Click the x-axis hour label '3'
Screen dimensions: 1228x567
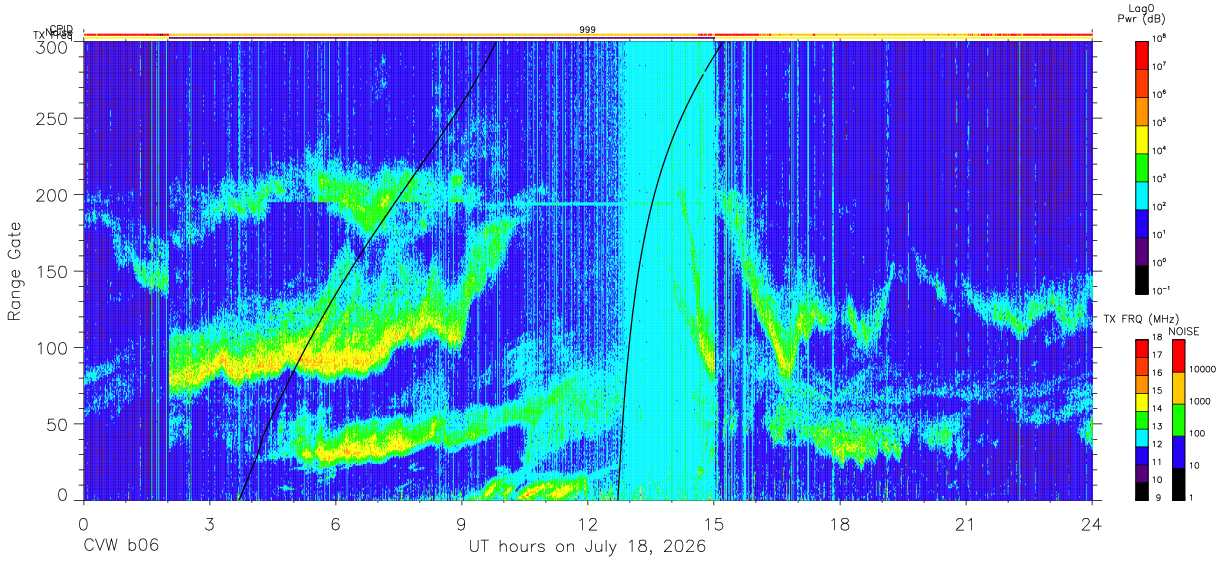point(209,523)
